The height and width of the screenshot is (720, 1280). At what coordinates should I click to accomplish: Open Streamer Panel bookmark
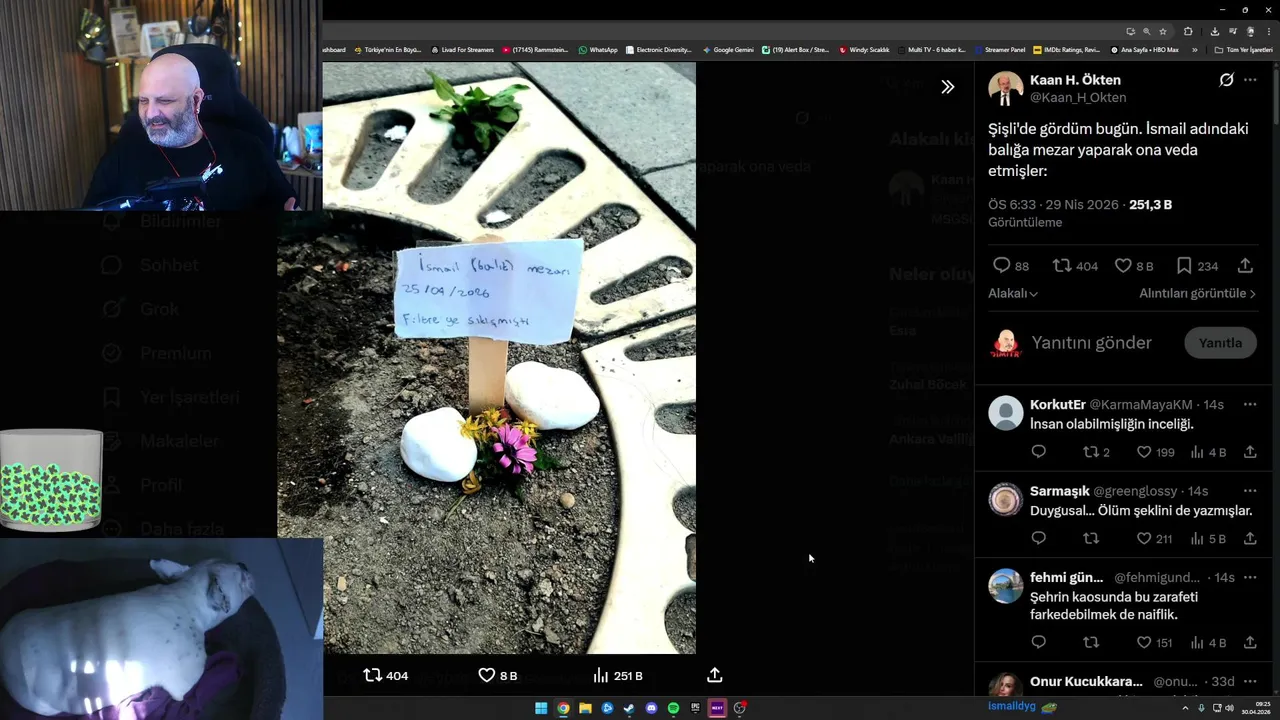point(999,50)
